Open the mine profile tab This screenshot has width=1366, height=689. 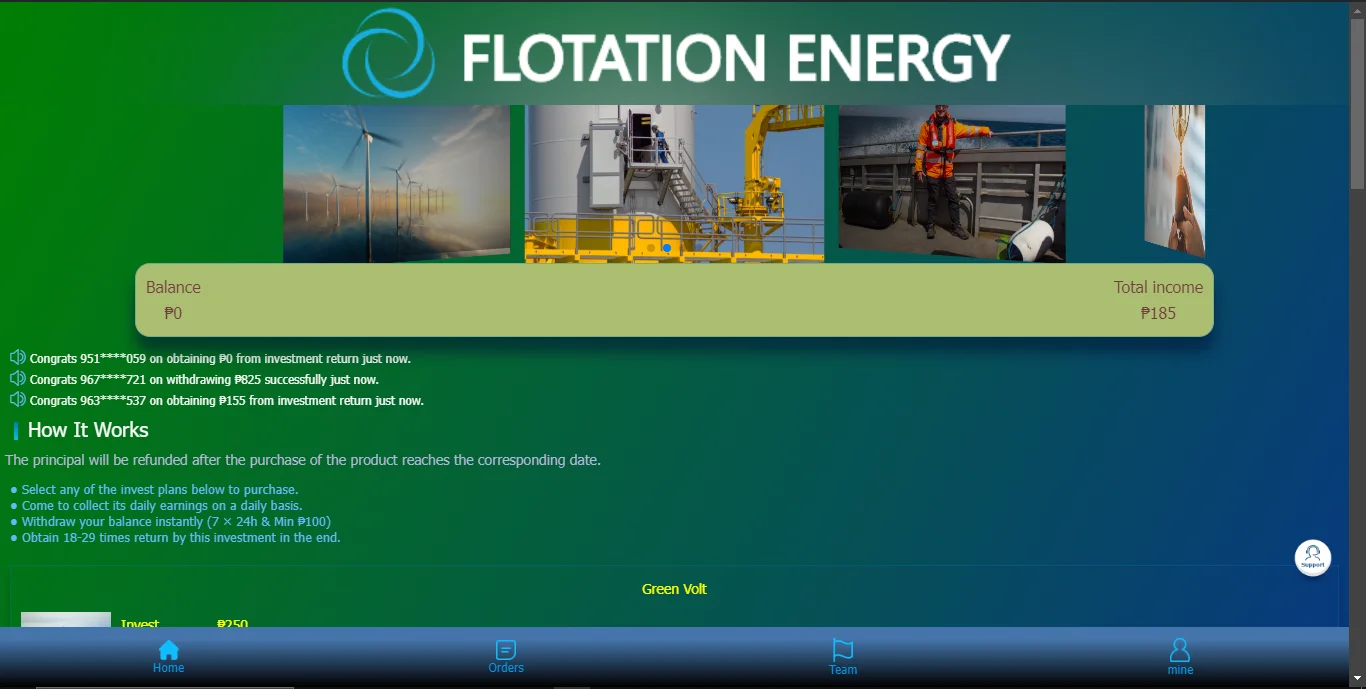point(1180,657)
